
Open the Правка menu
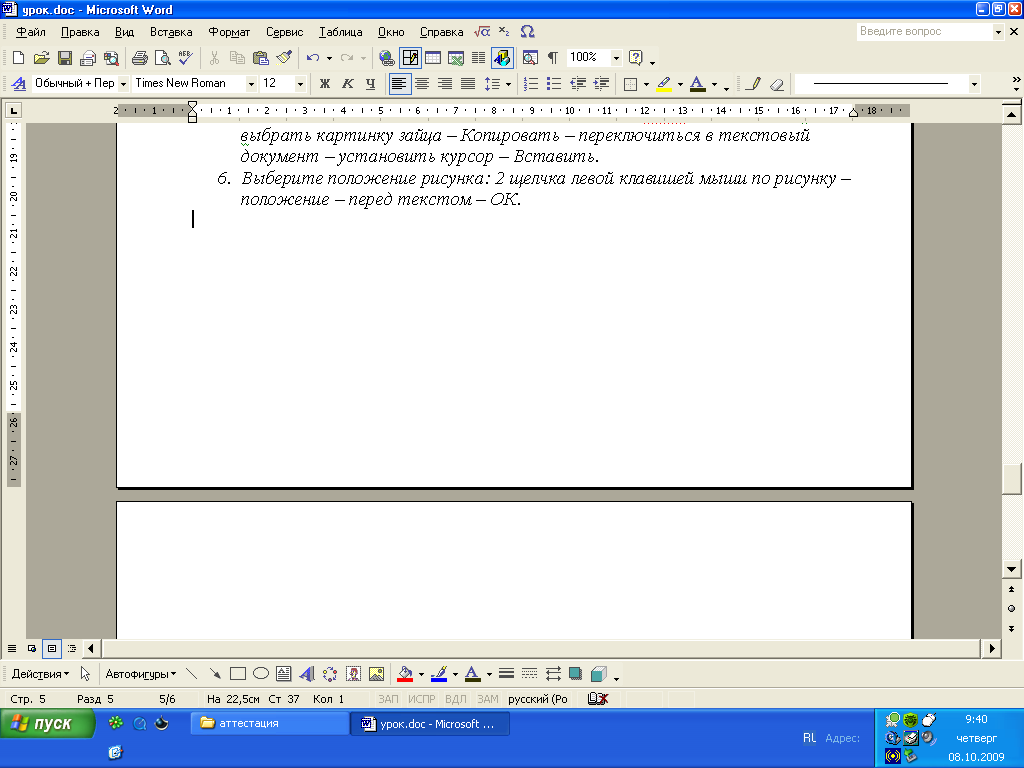80,32
